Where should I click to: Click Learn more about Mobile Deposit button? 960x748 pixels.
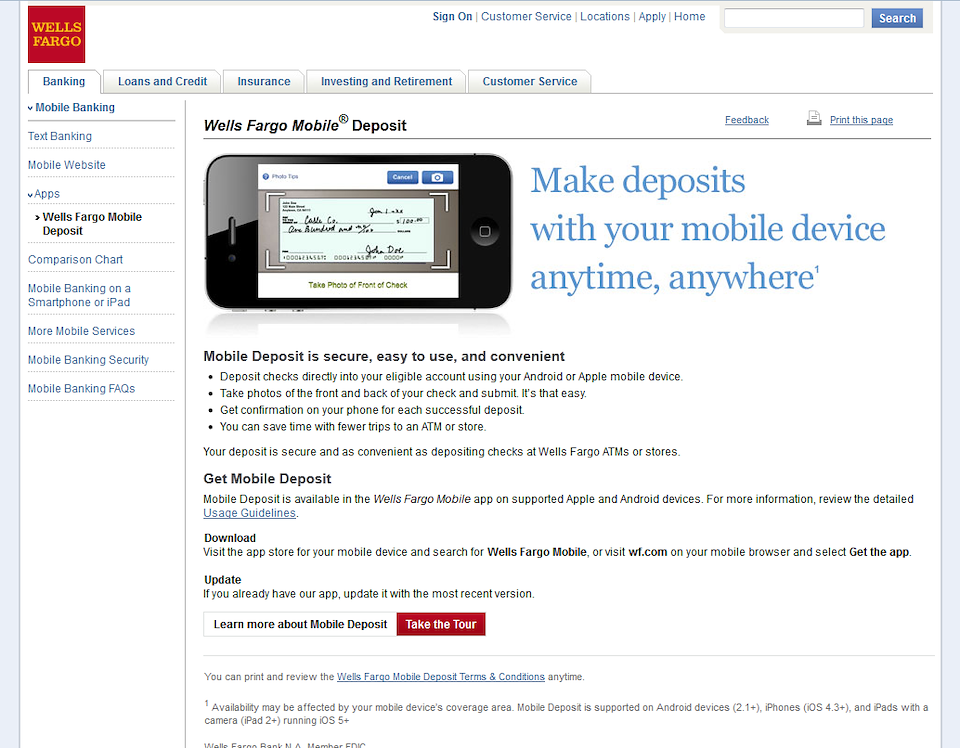pyautogui.click(x=300, y=624)
